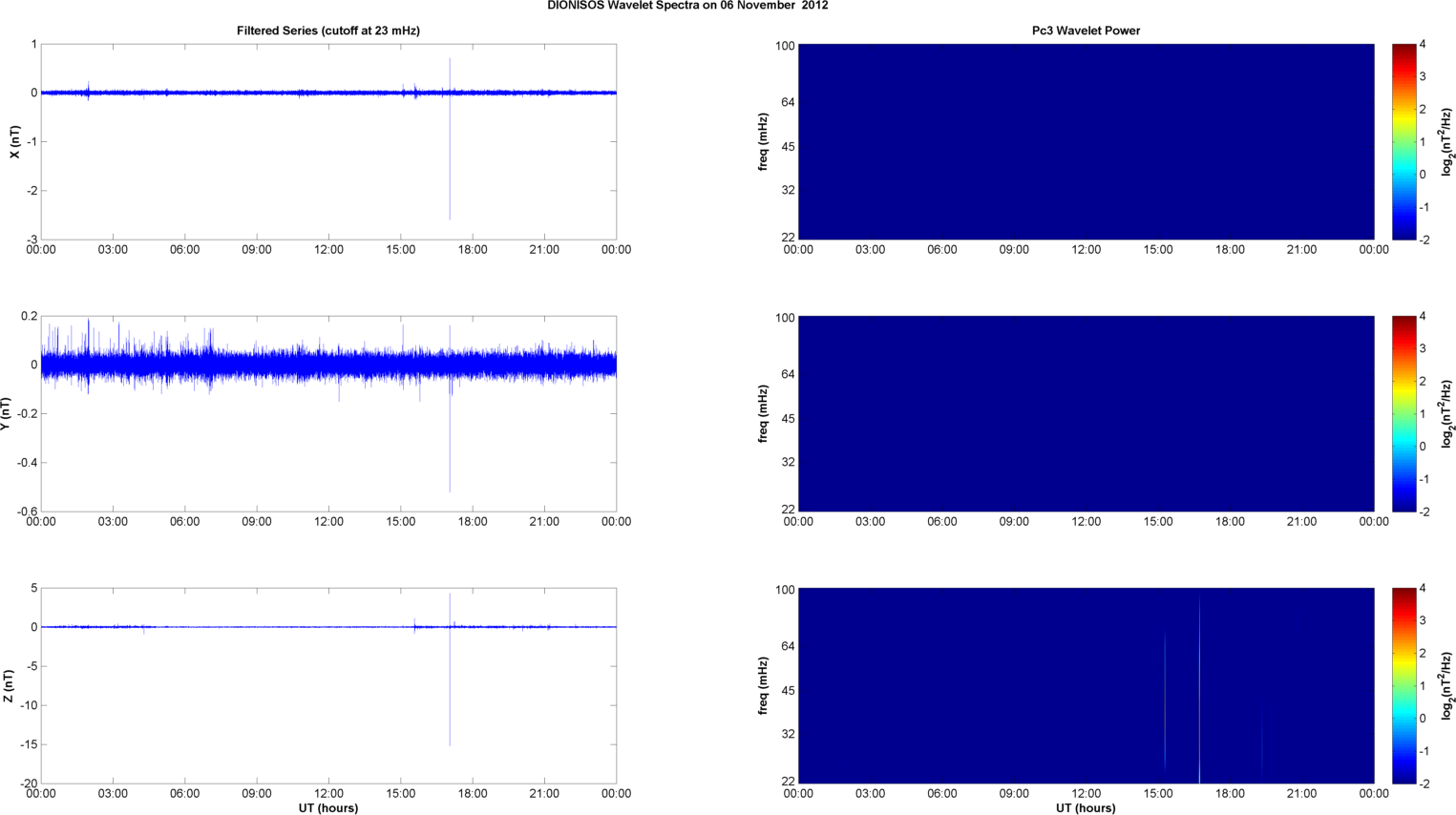Image resolution: width=1456 pixels, height=815 pixels.
Task: Click the bright vertical streak in Z wavelet plot
Action: coord(1199,687)
